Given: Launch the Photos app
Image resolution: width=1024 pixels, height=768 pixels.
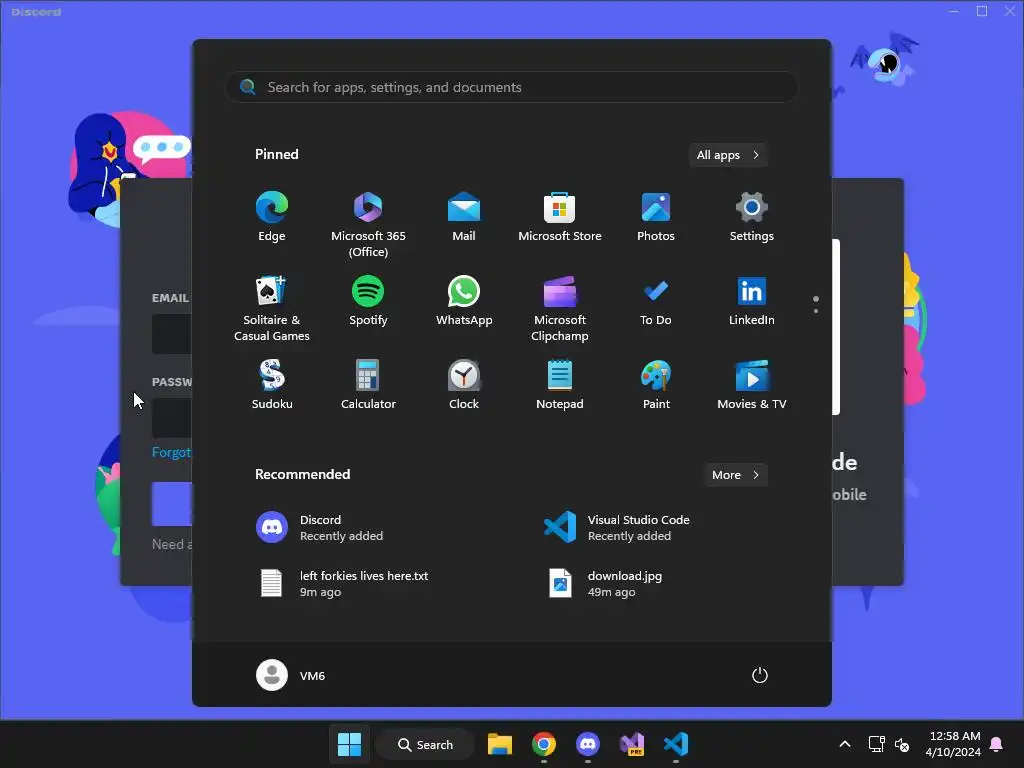Looking at the screenshot, I should [656, 218].
